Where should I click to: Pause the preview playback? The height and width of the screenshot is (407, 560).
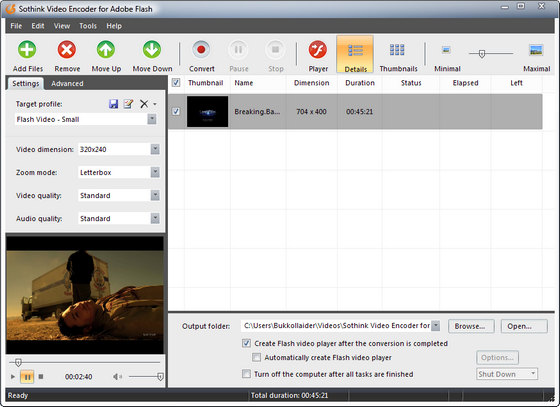(27, 376)
